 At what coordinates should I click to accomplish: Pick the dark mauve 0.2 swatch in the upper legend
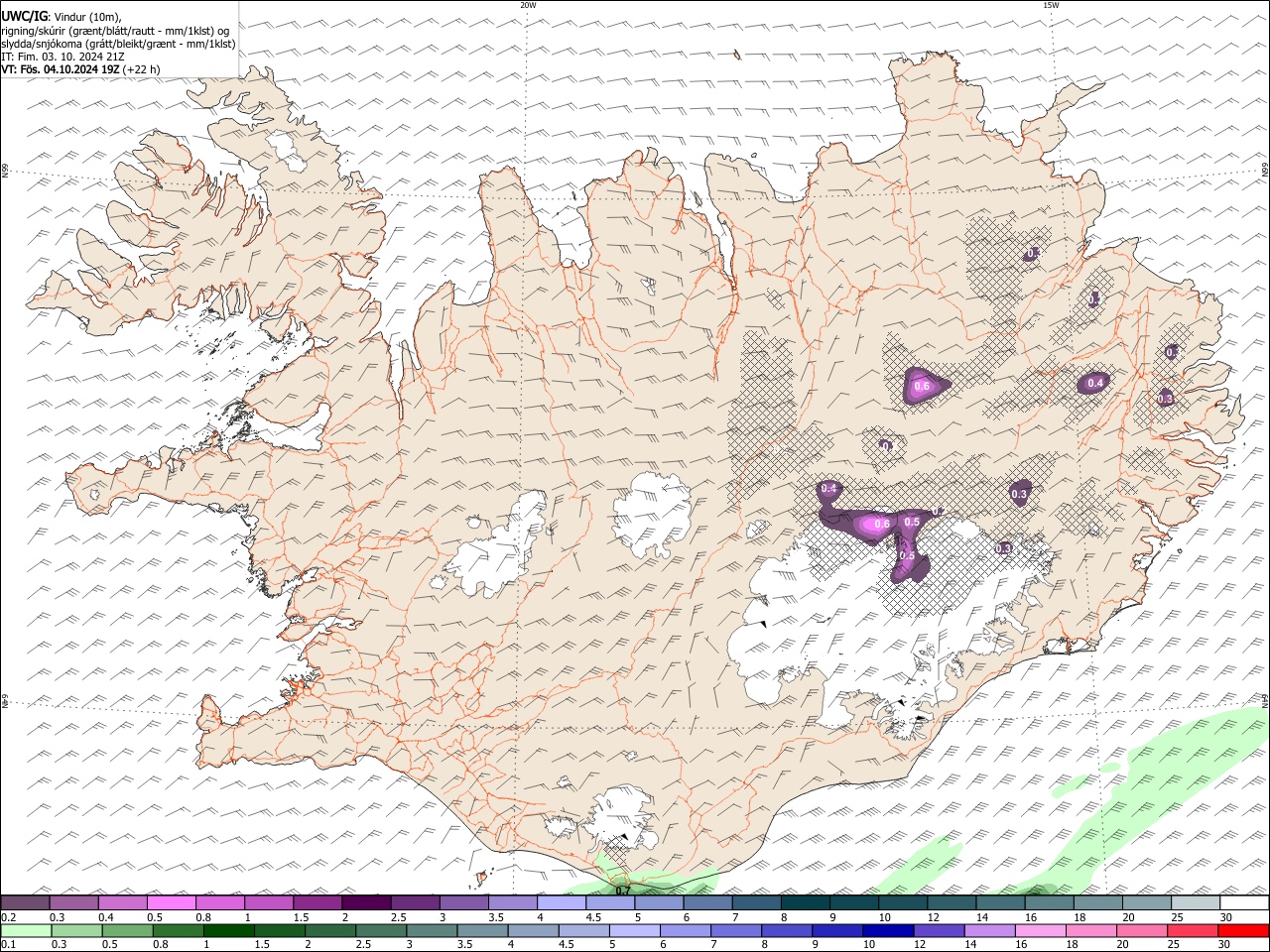(26, 902)
